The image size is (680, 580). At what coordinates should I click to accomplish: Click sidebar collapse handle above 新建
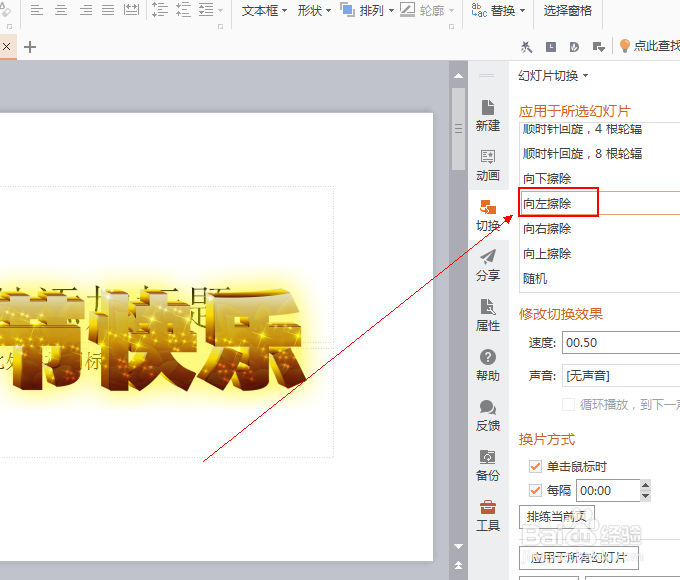(x=486, y=75)
